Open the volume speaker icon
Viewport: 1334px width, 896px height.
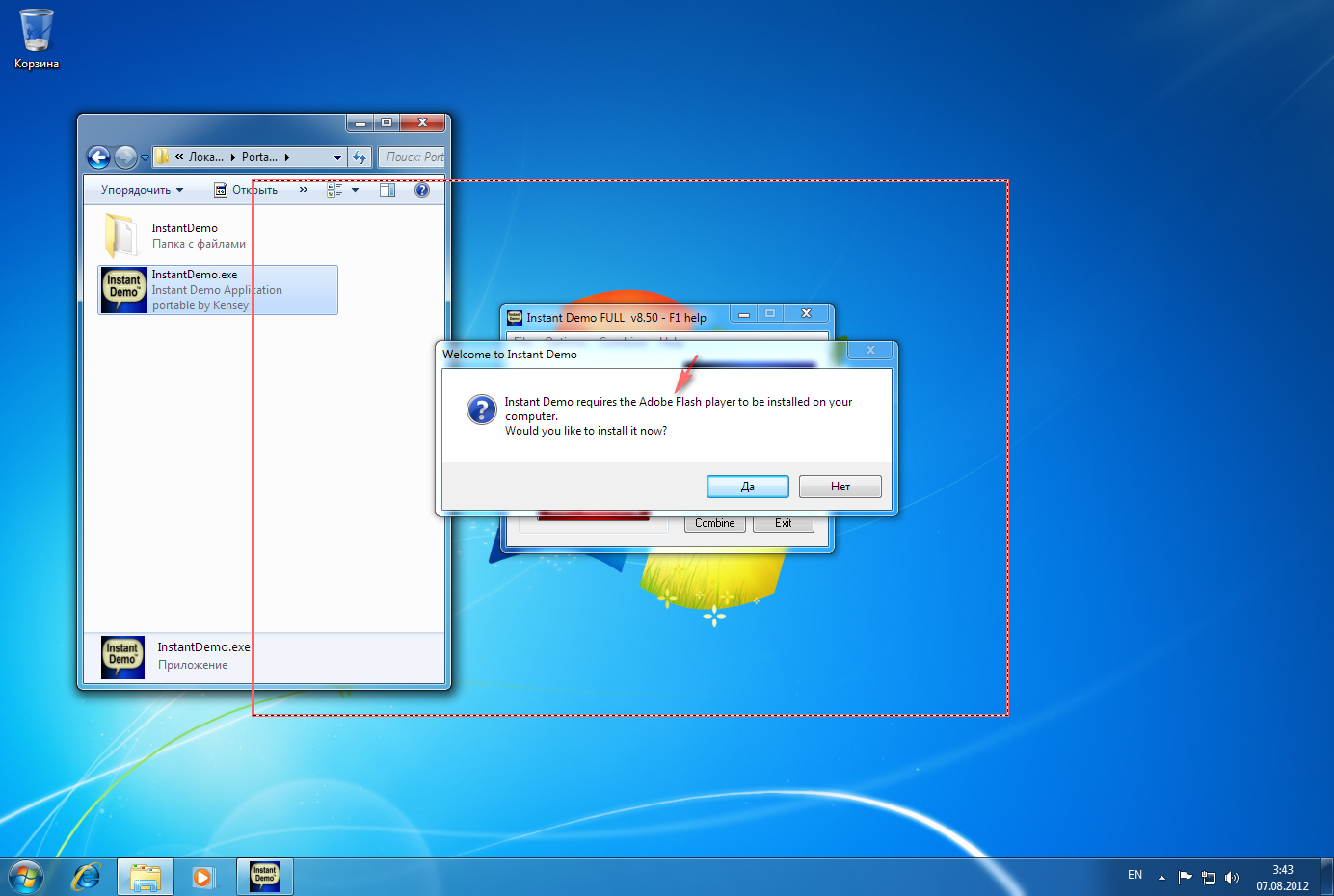pyautogui.click(x=1232, y=877)
